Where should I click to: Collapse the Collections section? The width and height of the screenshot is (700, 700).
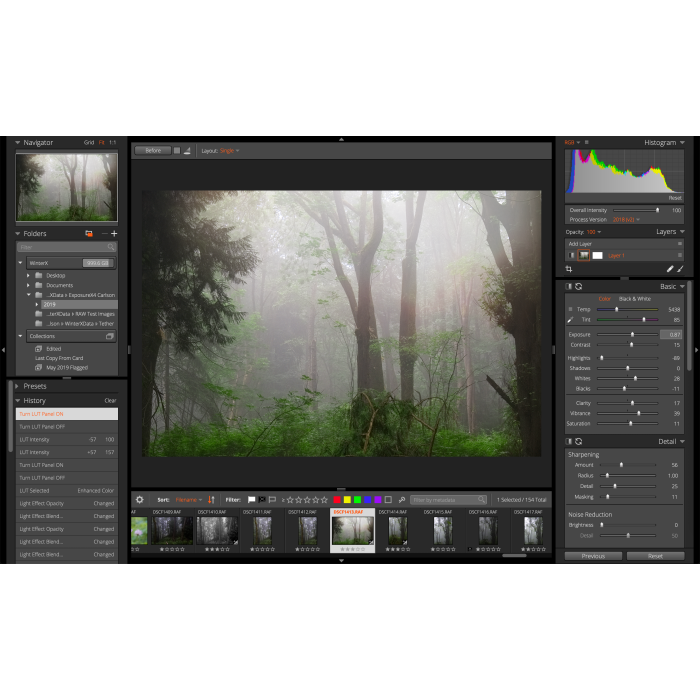[20, 336]
